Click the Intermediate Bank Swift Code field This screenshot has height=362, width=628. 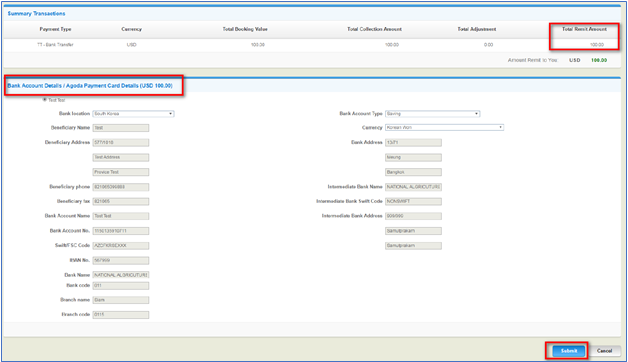coord(413,201)
